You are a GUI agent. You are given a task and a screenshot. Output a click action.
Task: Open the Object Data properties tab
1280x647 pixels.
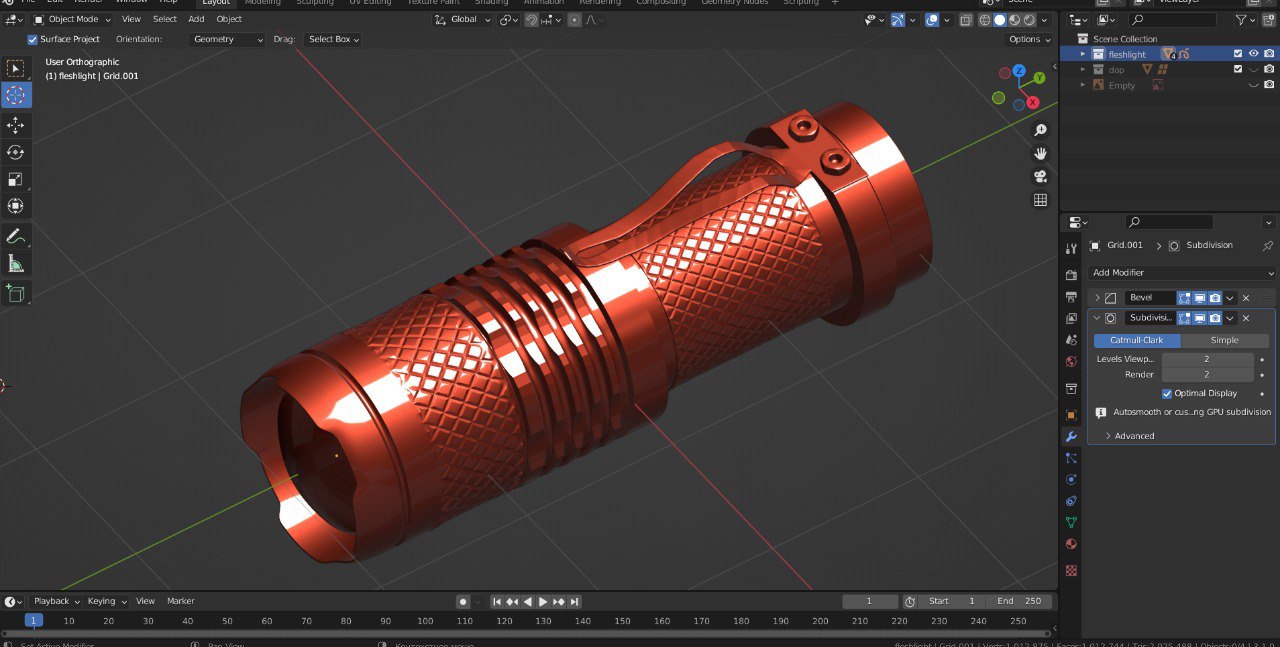pyautogui.click(x=1071, y=523)
